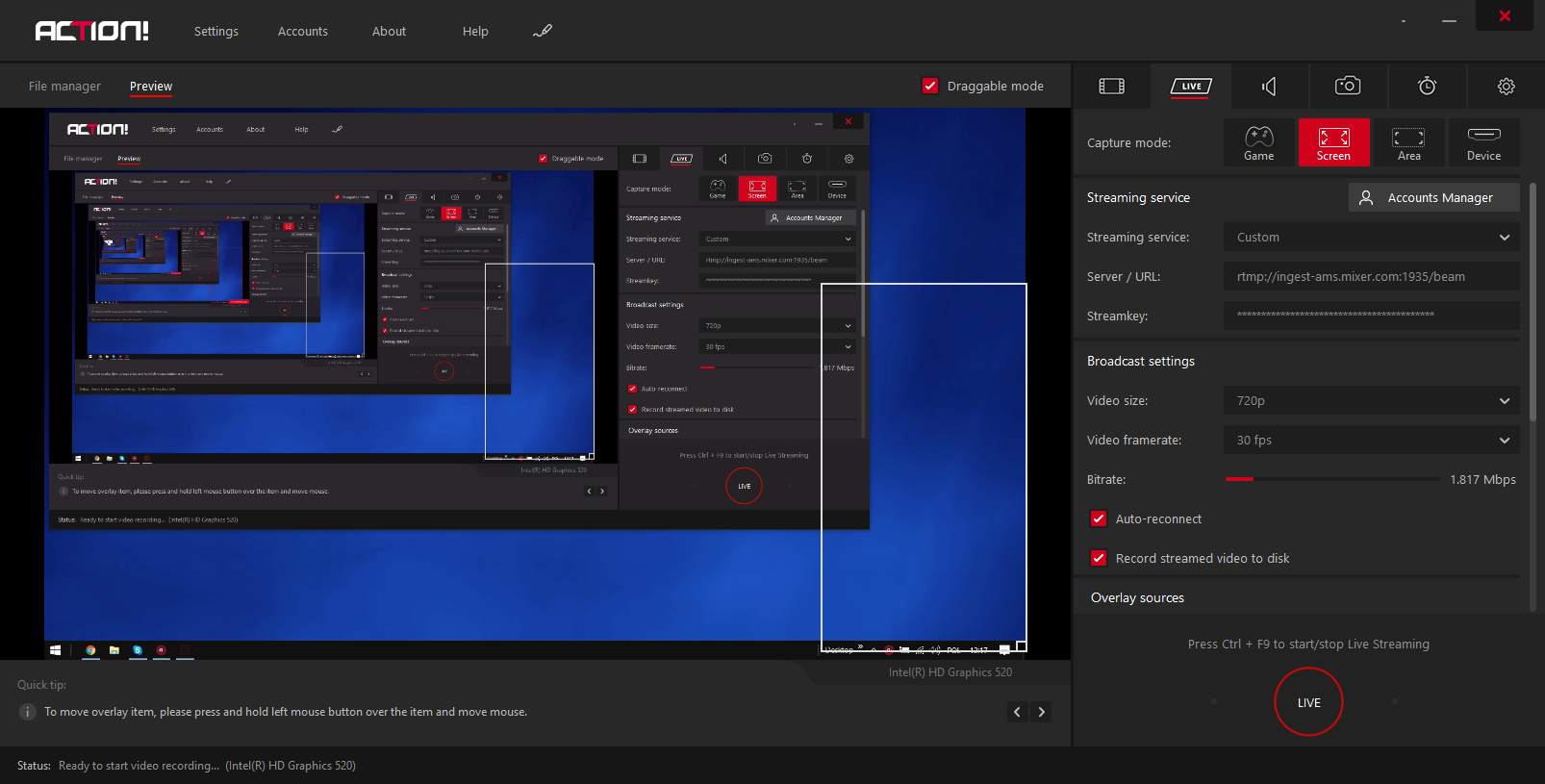Click the Server / URL input field
This screenshot has width=1545, height=784.
point(1372,276)
